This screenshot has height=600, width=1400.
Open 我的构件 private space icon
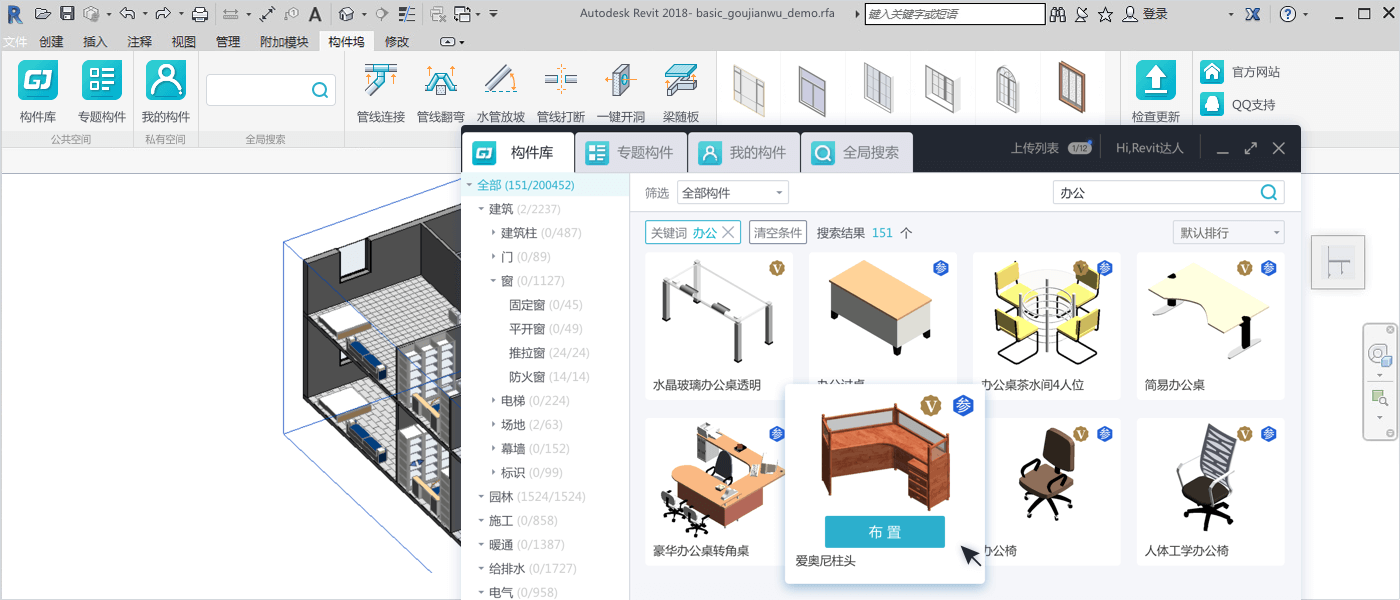[166, 80]
